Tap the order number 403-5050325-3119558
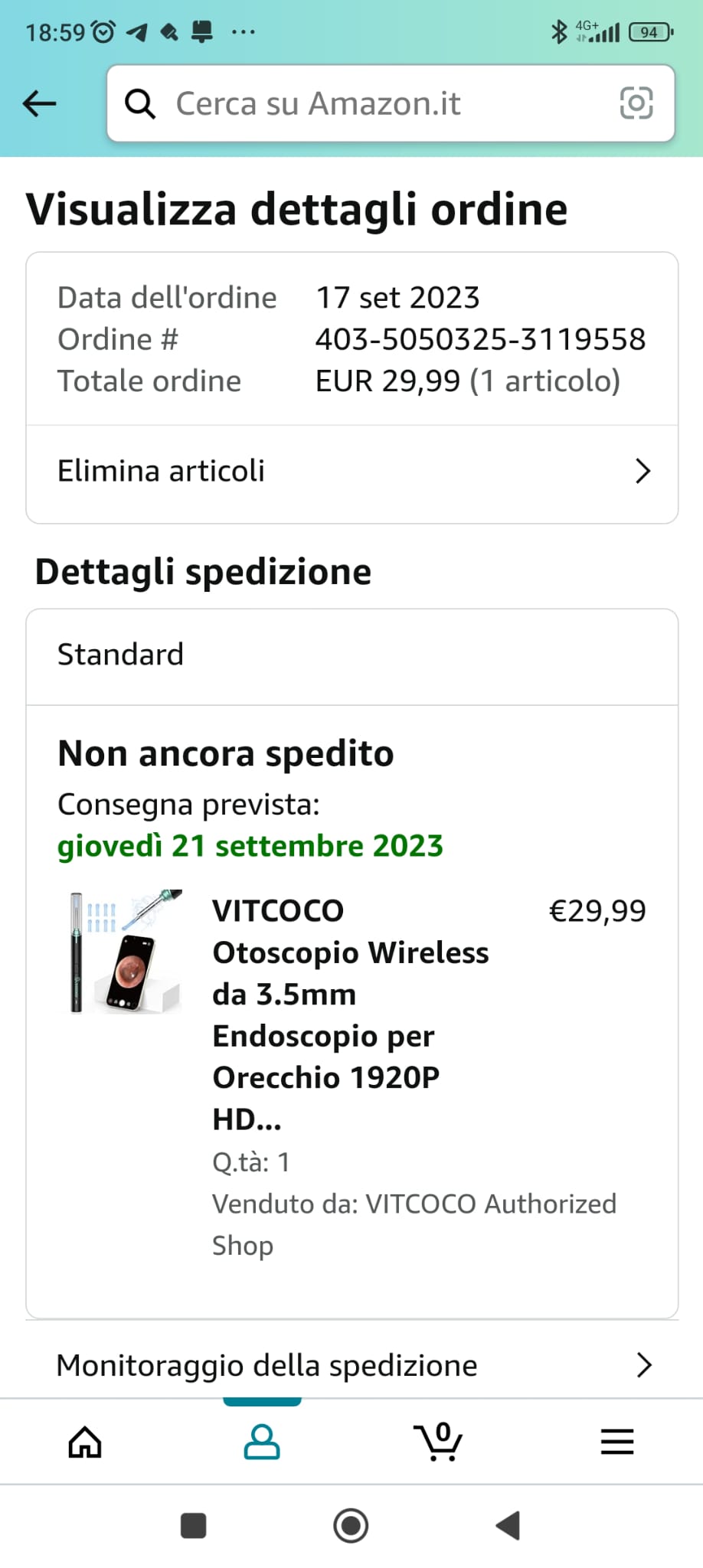Viewport: 703px width, 1568px height. pos(480,339)
